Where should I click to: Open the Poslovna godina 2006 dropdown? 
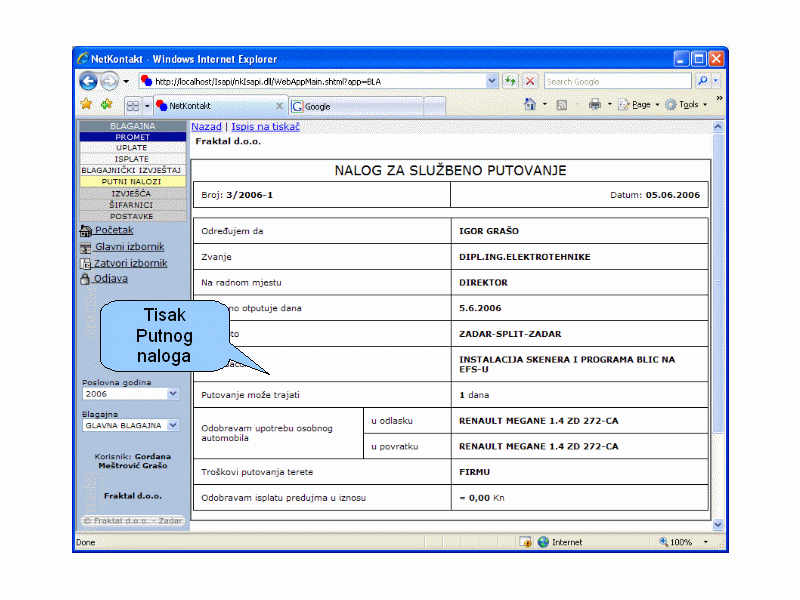(x=131, y=394)
